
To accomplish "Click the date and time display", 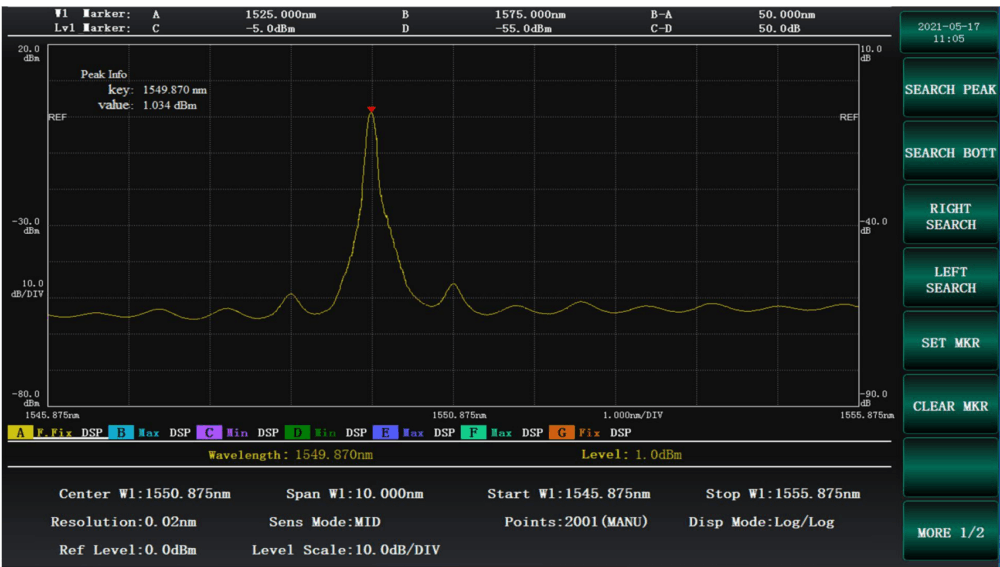I will 948,32.
